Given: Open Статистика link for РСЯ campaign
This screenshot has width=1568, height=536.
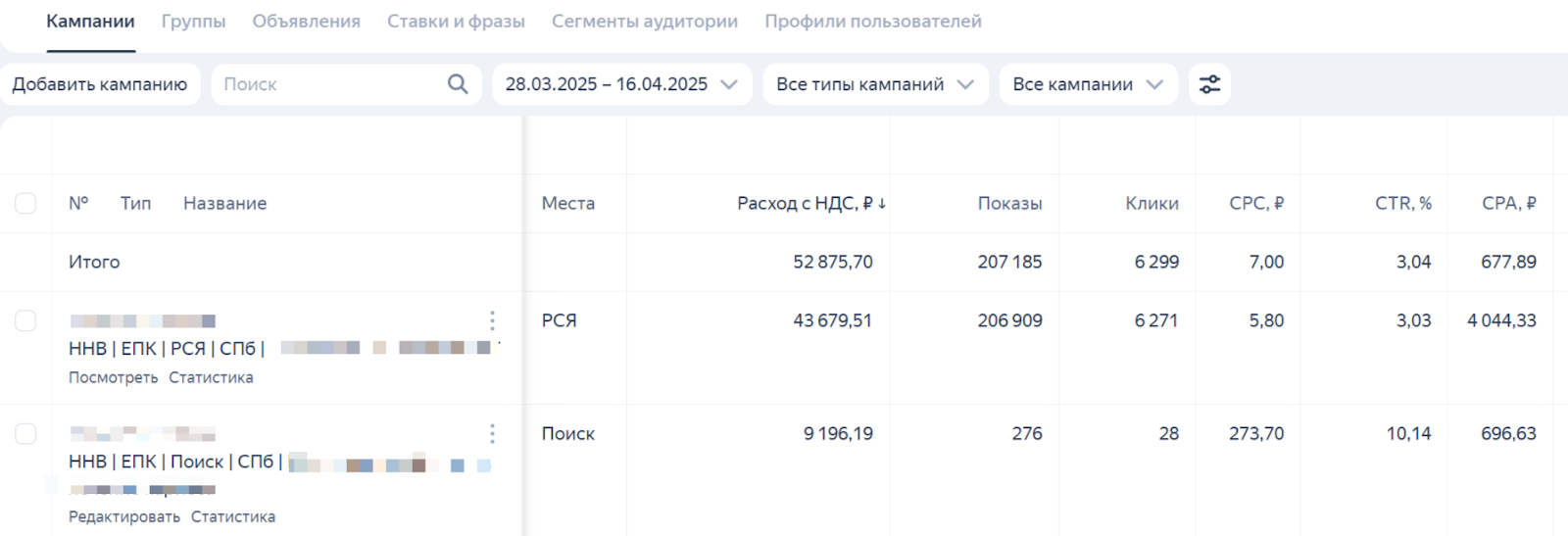Looking at the screenshot, I should pos(211,377).
